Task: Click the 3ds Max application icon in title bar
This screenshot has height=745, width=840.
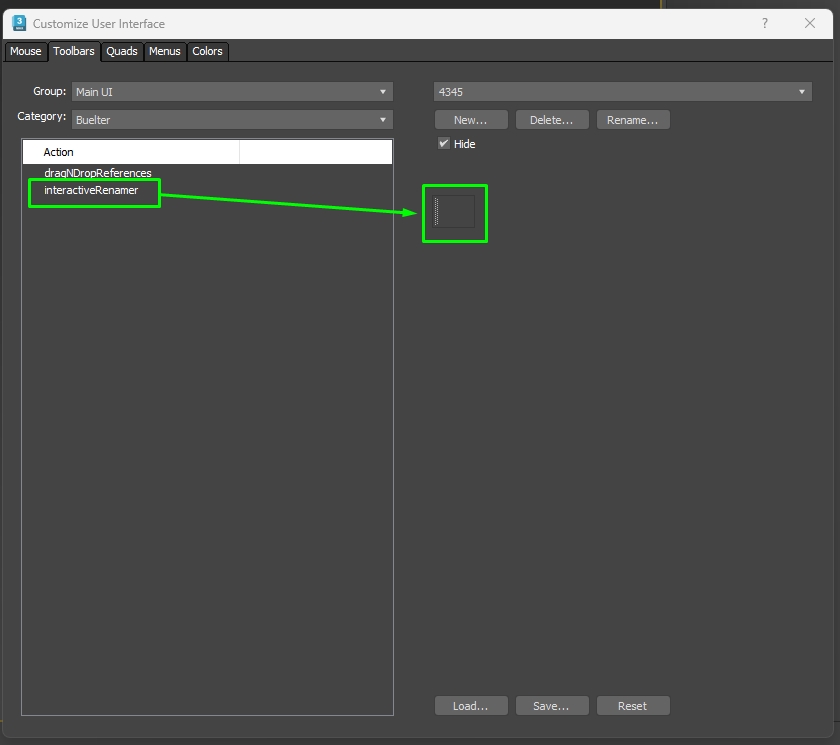Action: 19,23
